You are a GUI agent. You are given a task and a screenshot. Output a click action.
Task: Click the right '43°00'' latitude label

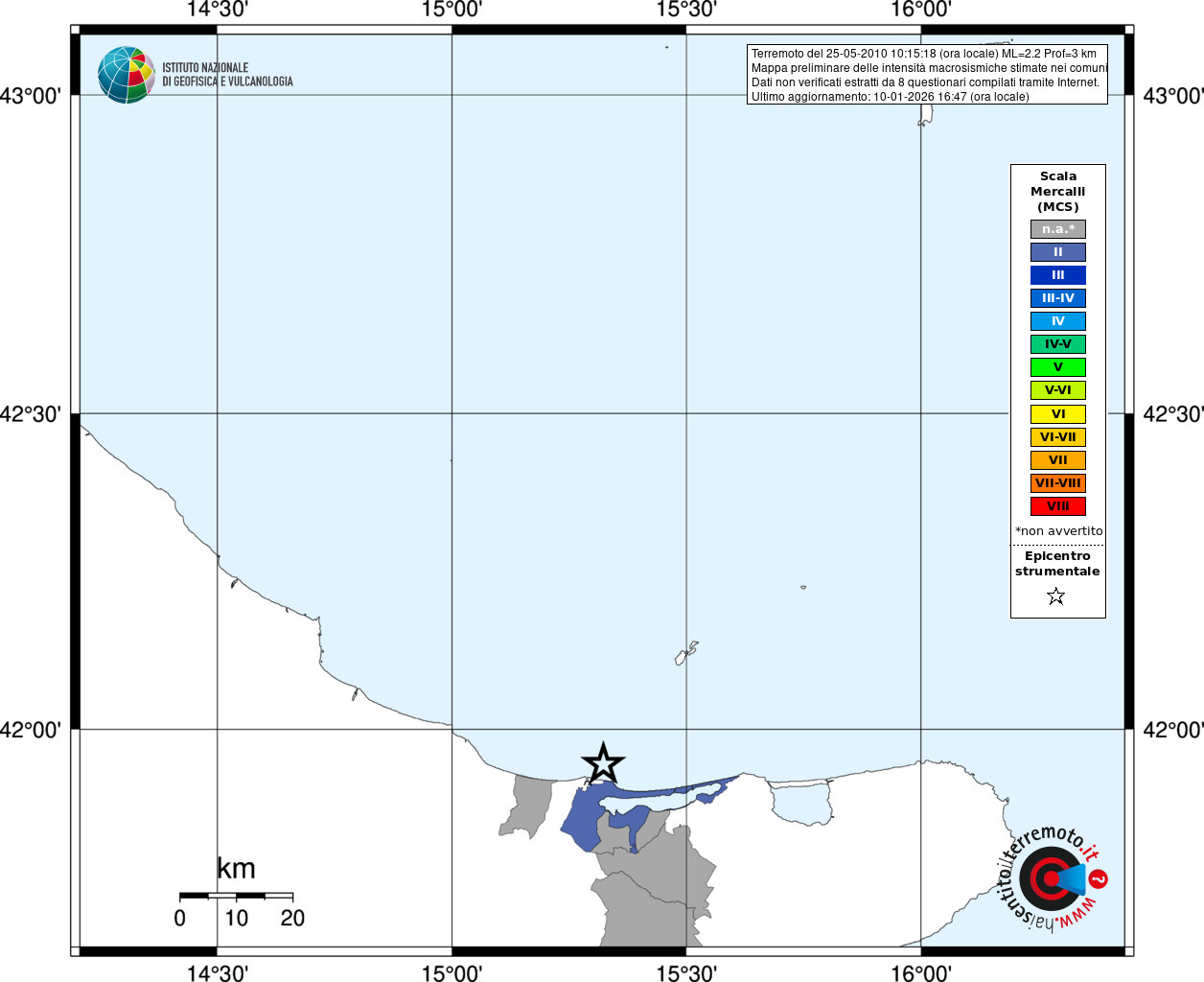1173,96
